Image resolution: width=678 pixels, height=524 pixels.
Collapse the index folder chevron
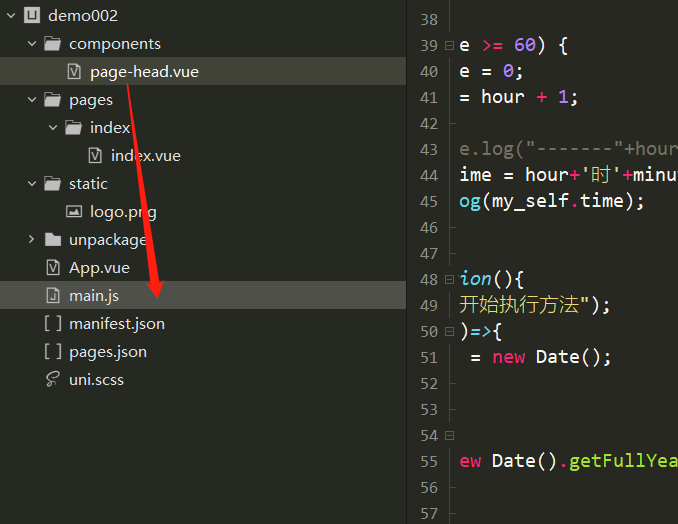pyautogui.click(x=53, y=128)
